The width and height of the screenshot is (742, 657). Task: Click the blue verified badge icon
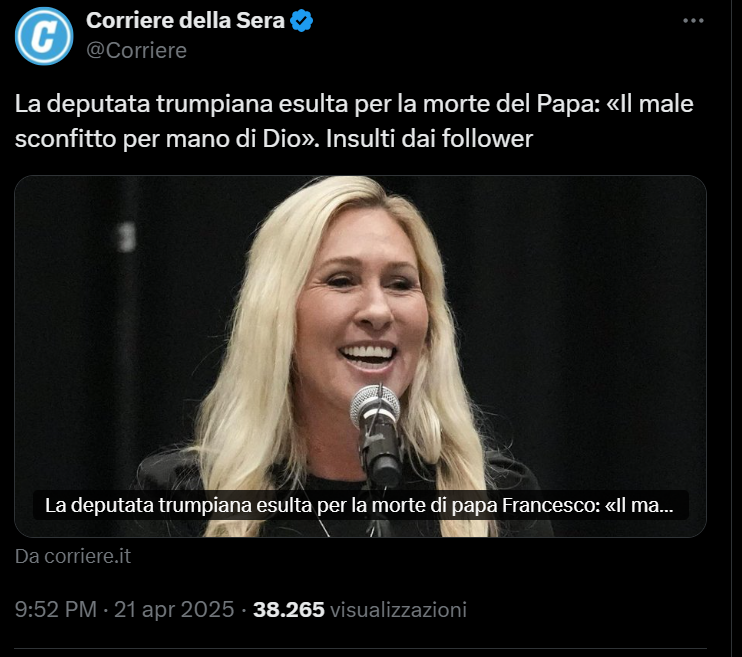tap(303, 21)
